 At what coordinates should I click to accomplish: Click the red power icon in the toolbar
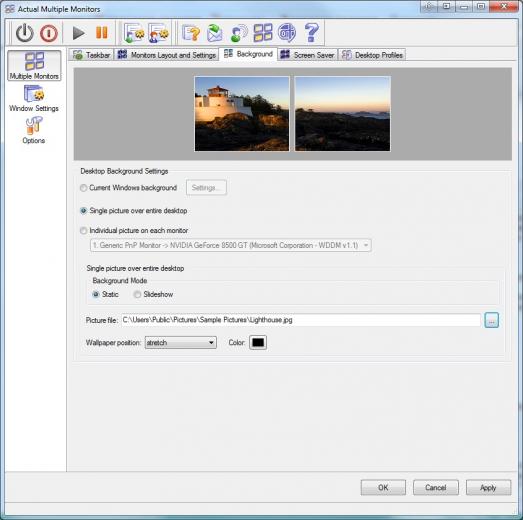(49, 33)
